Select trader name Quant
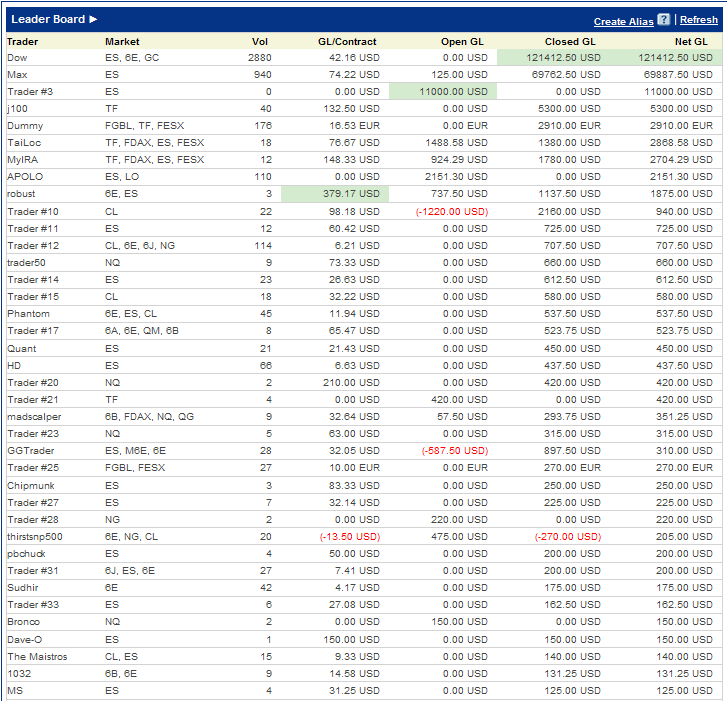Screen dimensions: 727x701 click(x=21, y=349)
